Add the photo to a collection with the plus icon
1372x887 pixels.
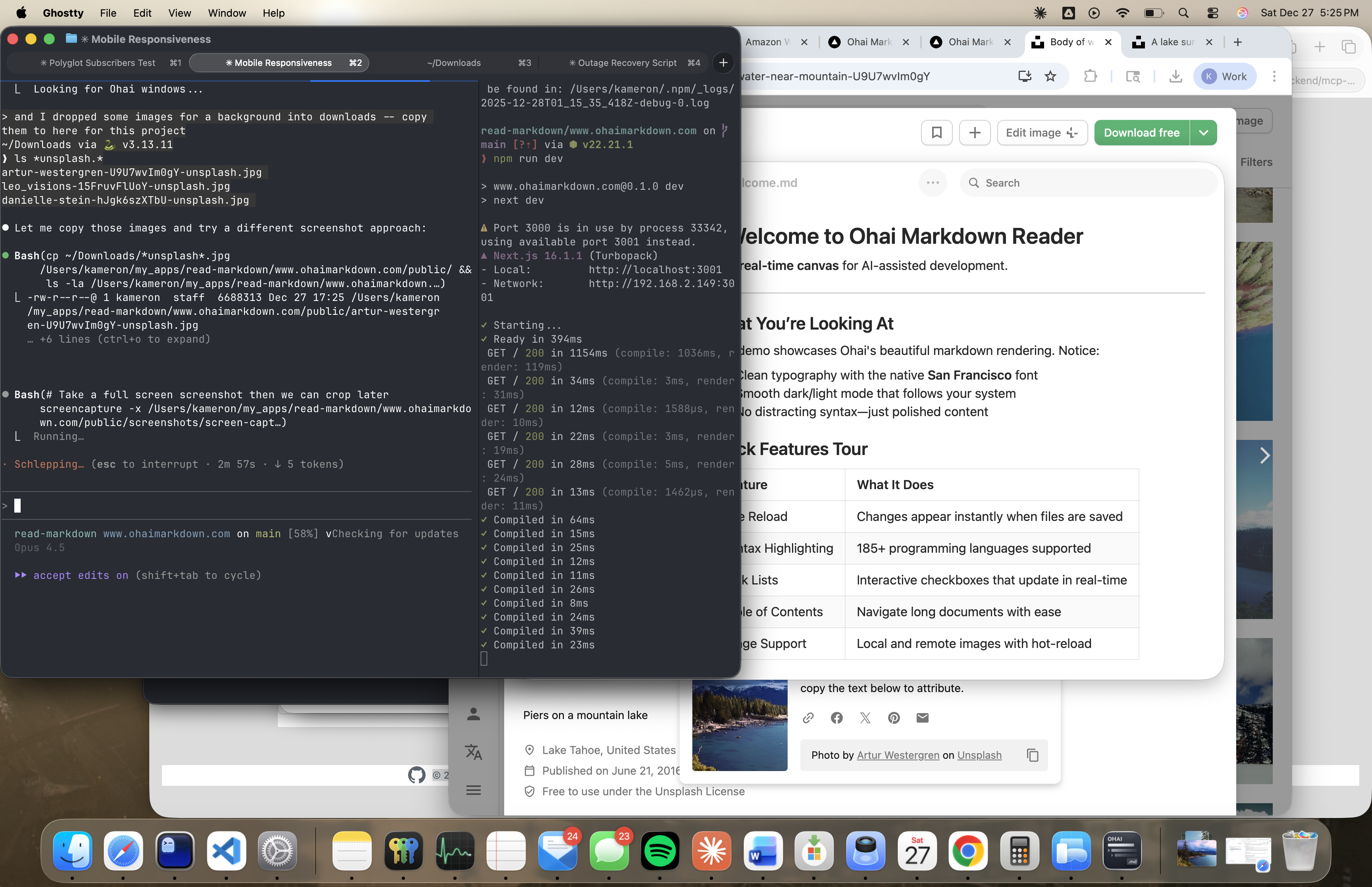[x=975, y=133]
